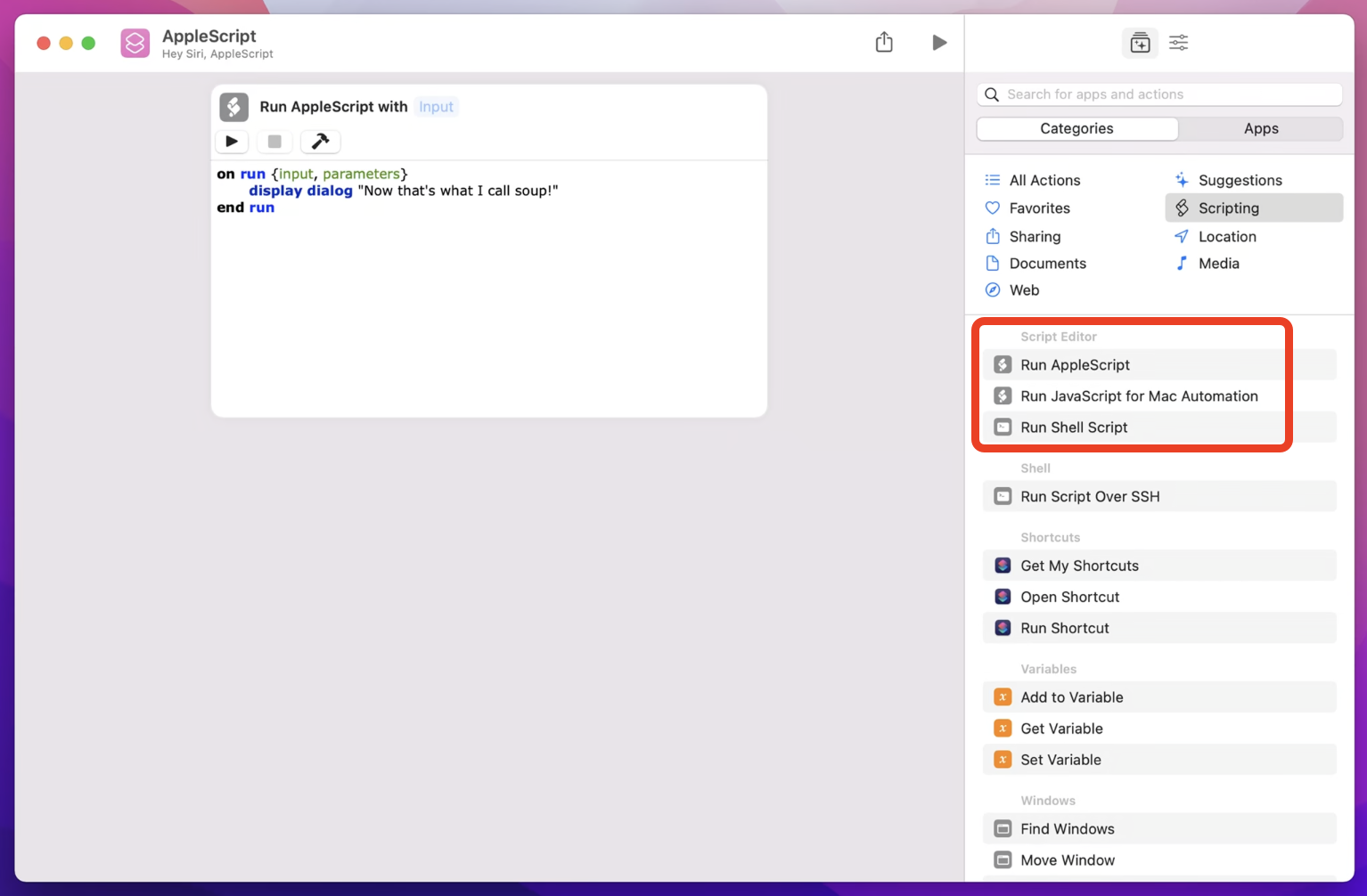Image resolution: width=1367 pixels, height=896 pixels.
Task: Open the shortcut details settings sliders icon
Action: click(x=1179, y=42)
